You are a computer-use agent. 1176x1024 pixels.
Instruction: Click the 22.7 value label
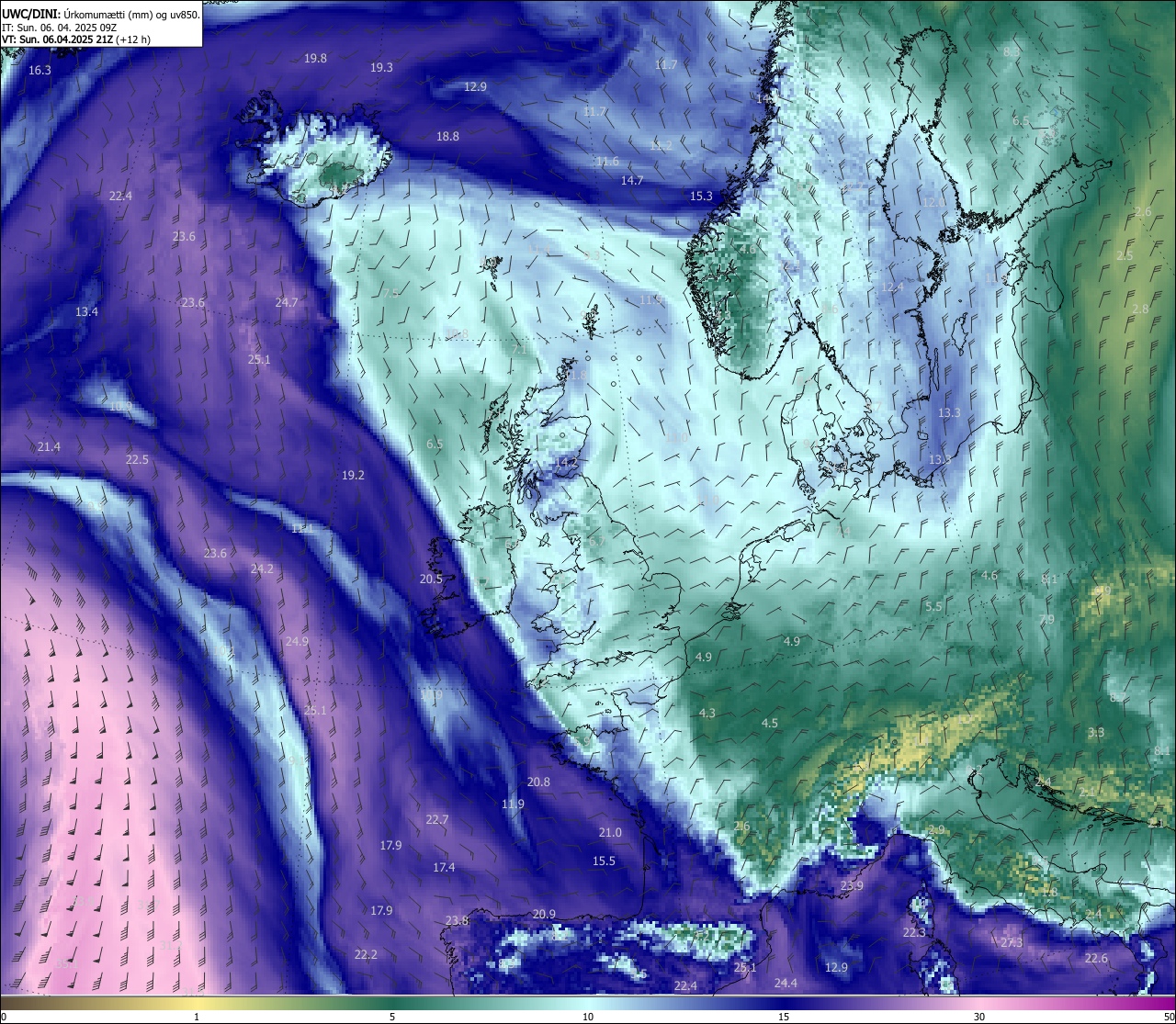[x=437, y=820]
